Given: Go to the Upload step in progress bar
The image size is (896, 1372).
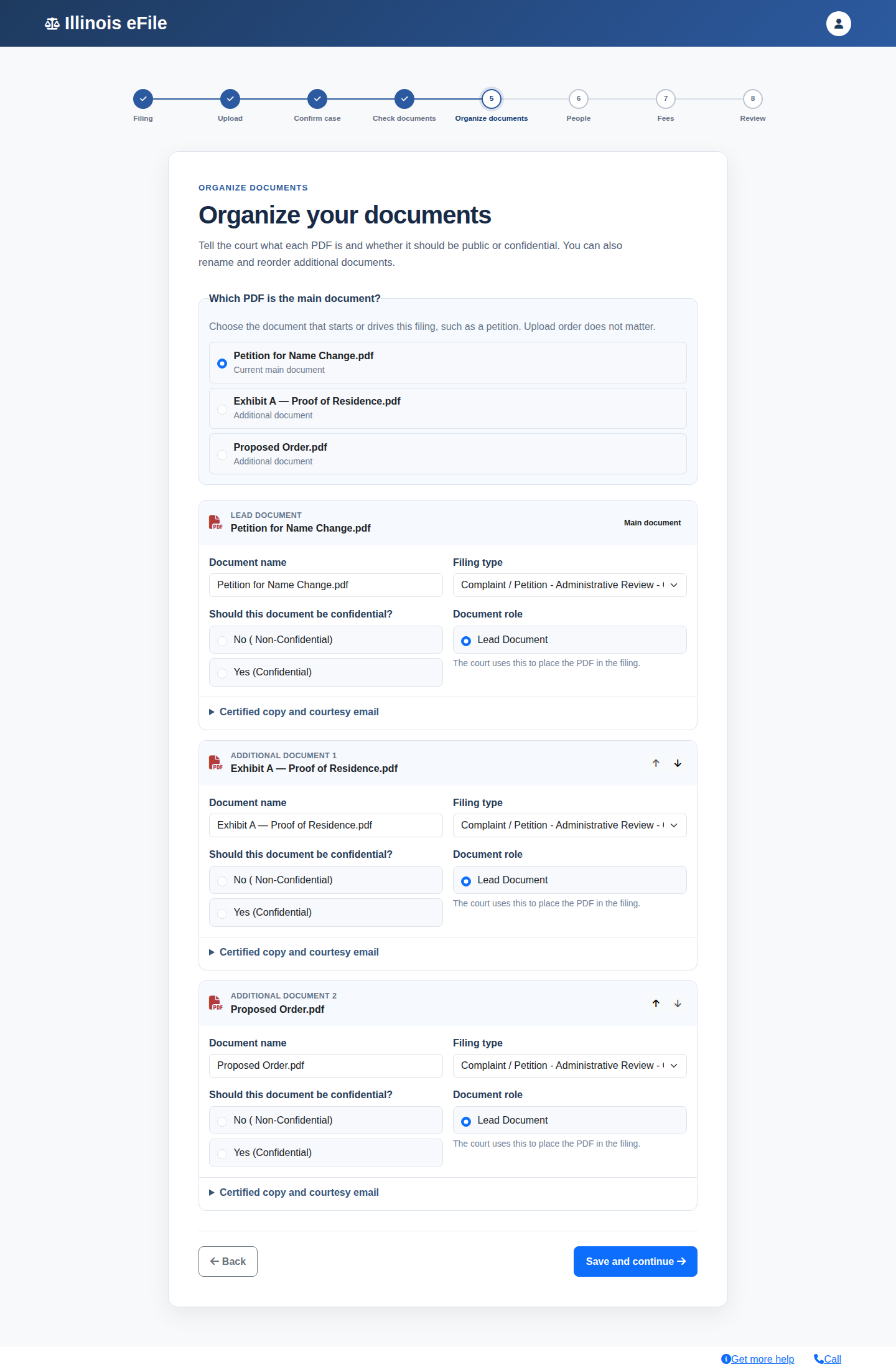Looking at the screenshot, I should 230,99.
